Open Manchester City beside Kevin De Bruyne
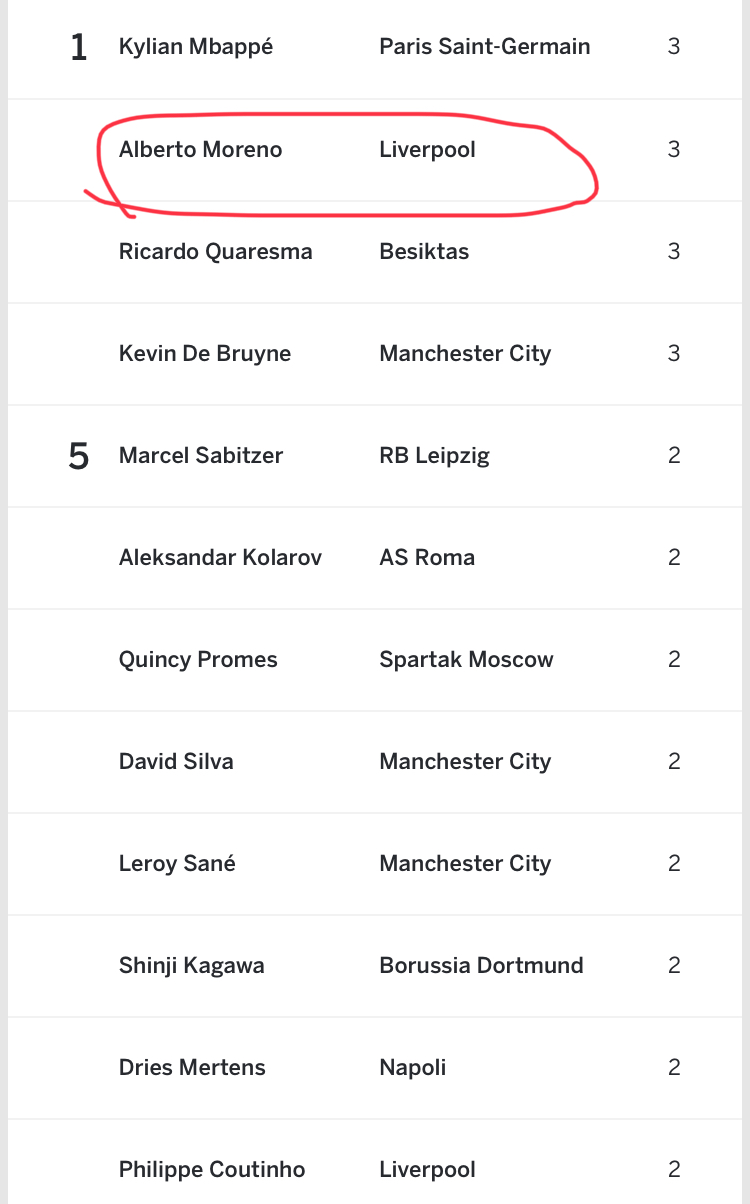This screenshot has height=1204, width=750. (465, 354)
